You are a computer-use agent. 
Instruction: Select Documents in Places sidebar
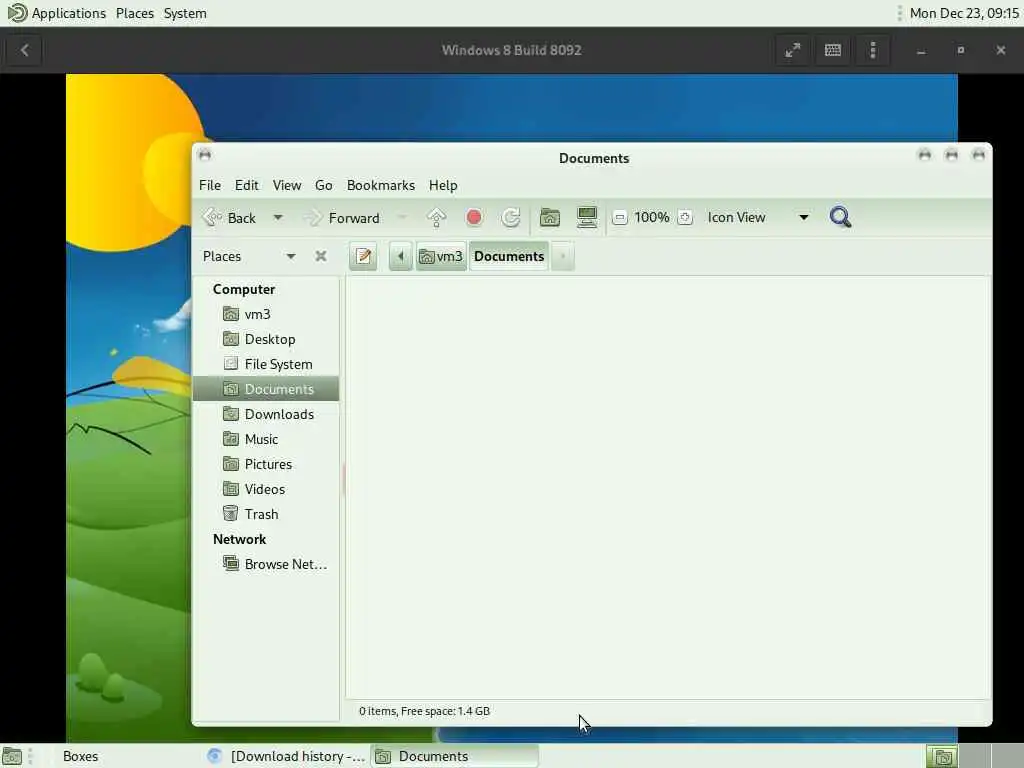point(266,389)
